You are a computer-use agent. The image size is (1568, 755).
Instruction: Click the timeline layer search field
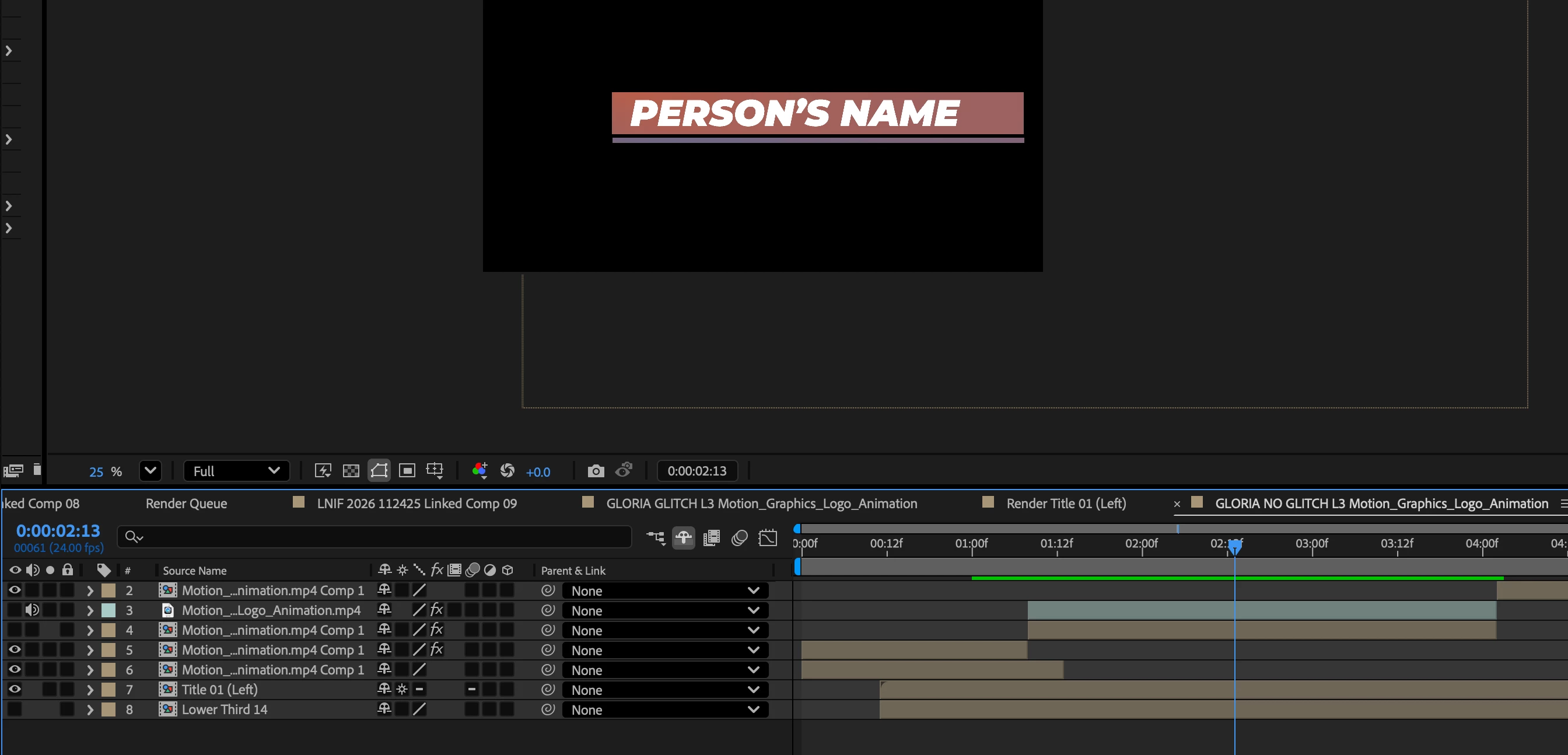[x=374, y=537]
